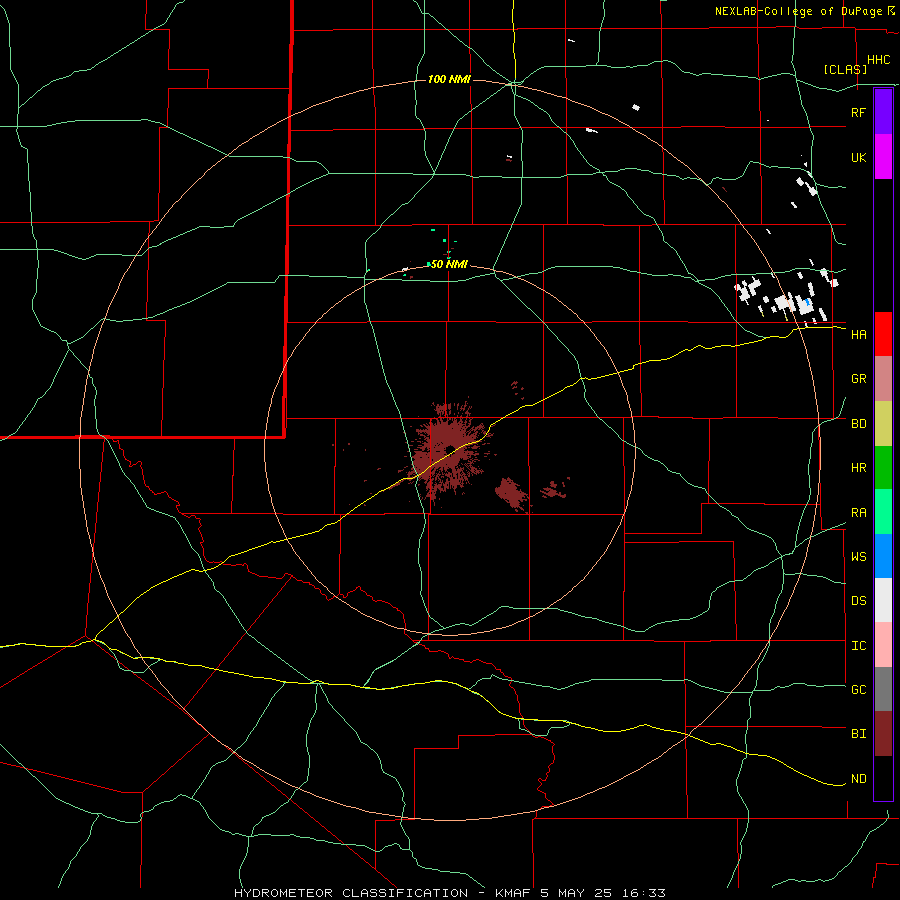Click the "WS" legend label

click(858, 557)
